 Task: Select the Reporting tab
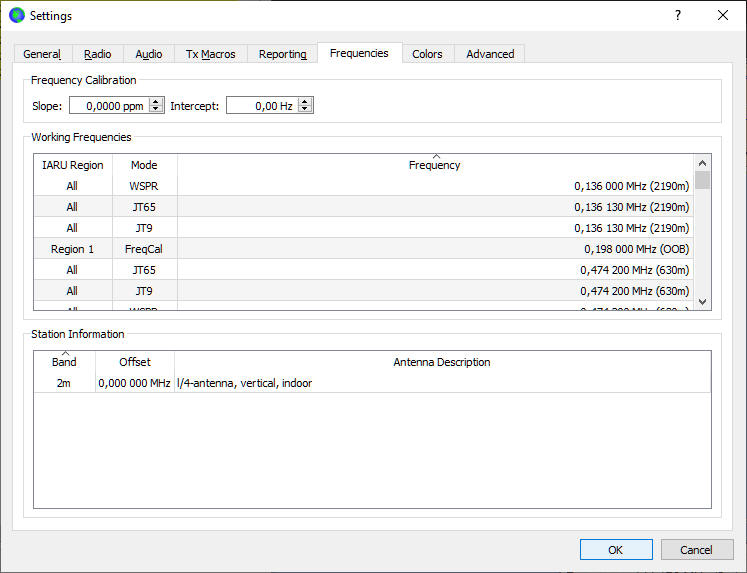tap(282, 54)
